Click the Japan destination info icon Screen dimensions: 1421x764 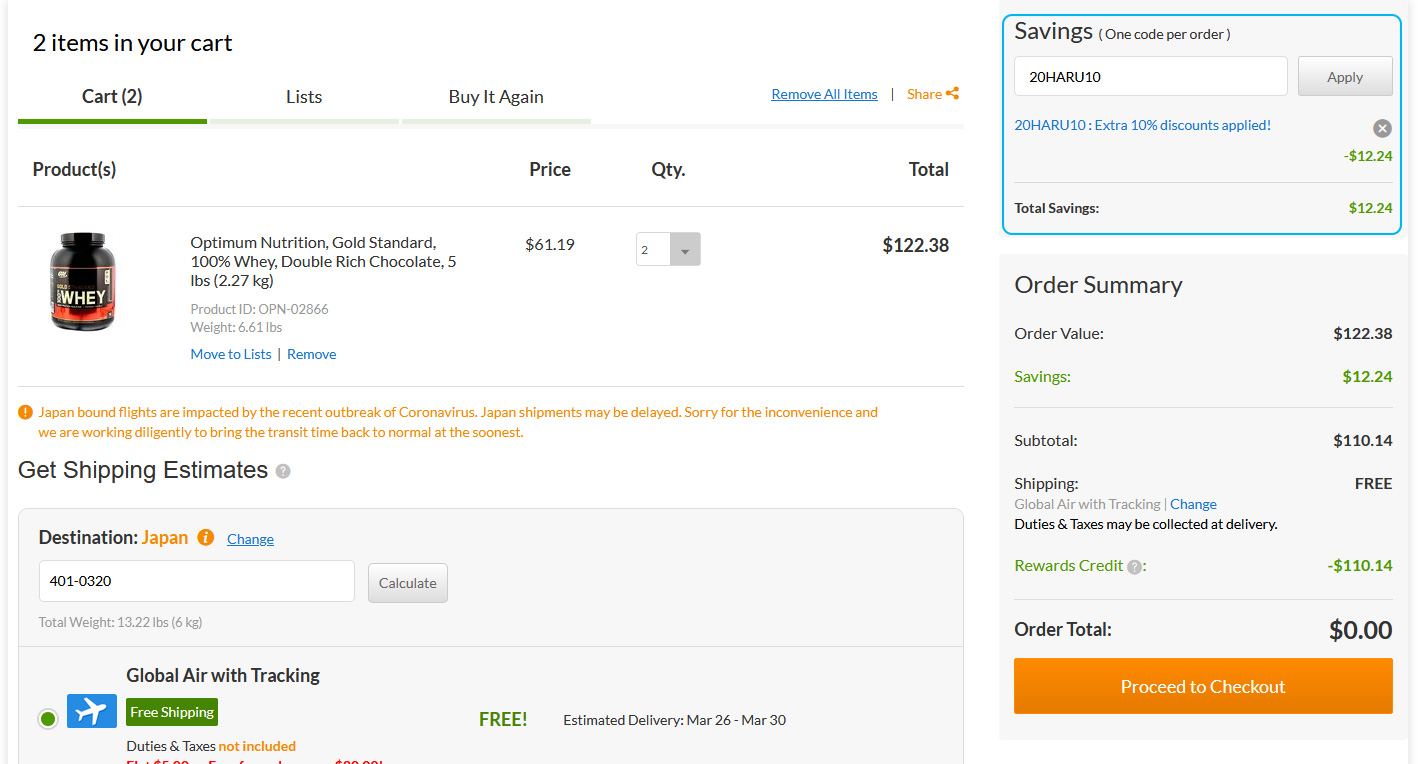point(206,538)
